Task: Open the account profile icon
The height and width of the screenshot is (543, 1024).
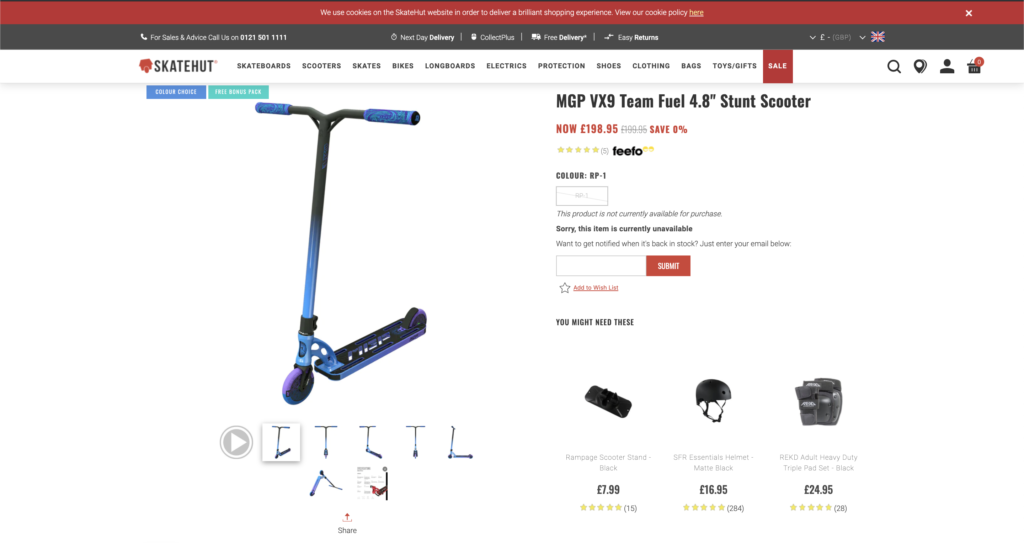Action: [947, 66]
